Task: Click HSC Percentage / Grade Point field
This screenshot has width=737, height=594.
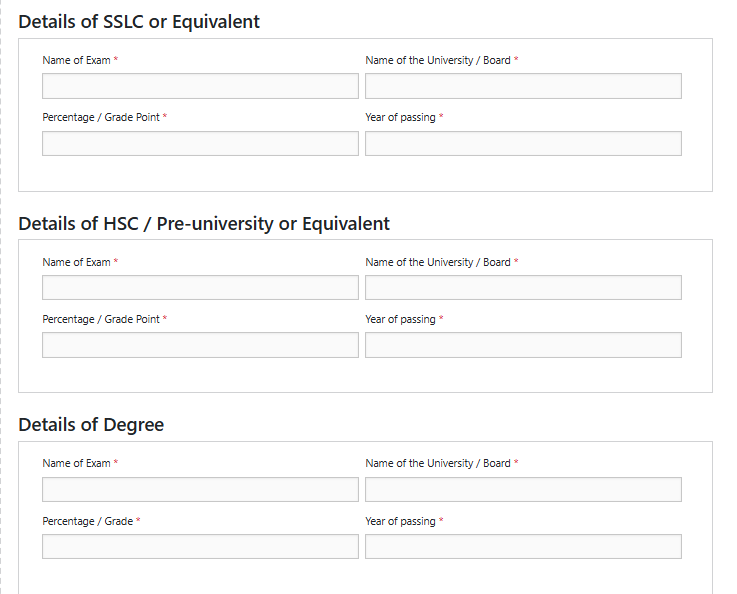Action: [x=200, y=345]
